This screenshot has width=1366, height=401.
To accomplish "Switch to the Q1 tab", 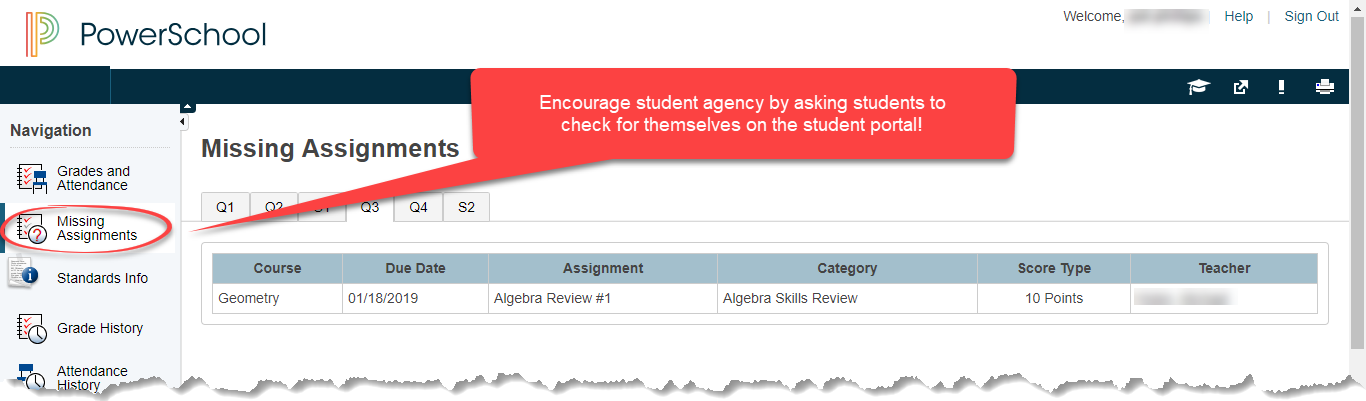I will coord(225,207).
